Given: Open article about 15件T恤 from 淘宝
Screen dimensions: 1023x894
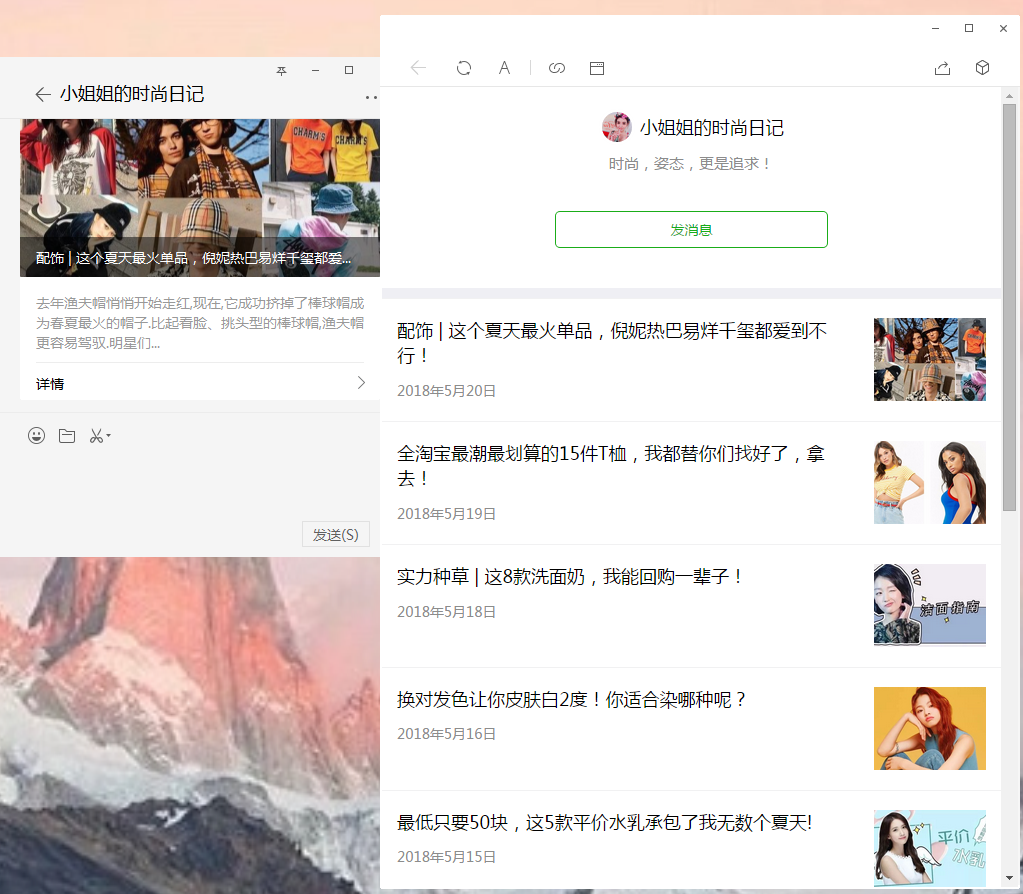Looking at the screenshot, I should click(611, 466).
